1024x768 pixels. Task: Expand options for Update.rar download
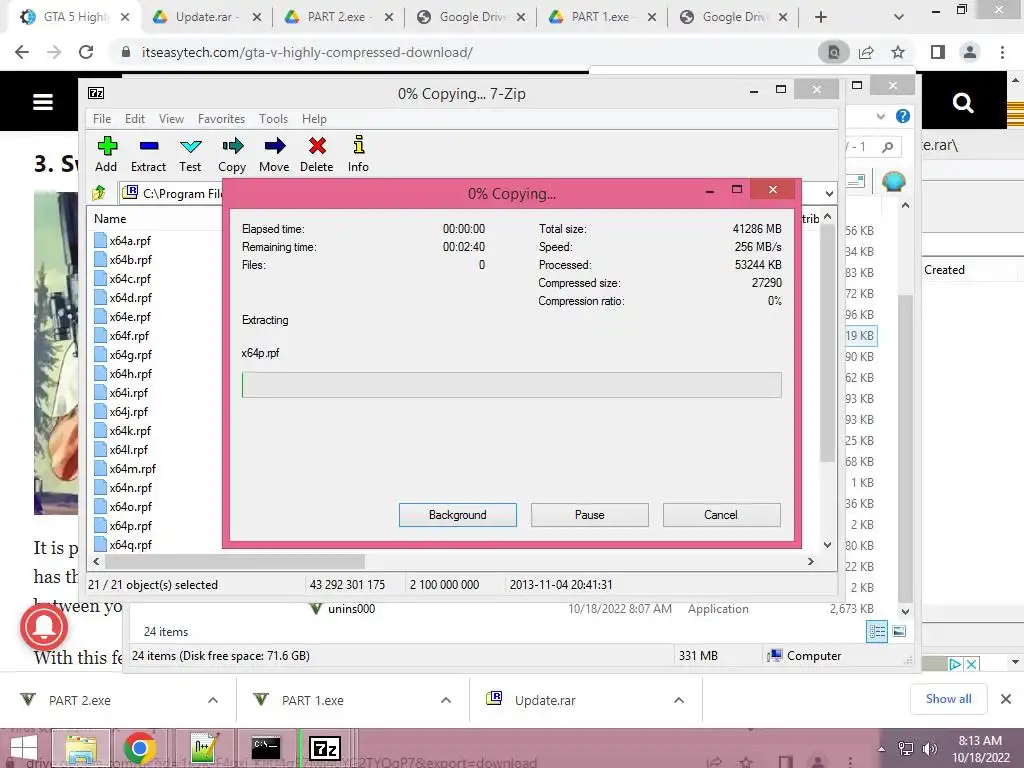(x=679, y=700)
